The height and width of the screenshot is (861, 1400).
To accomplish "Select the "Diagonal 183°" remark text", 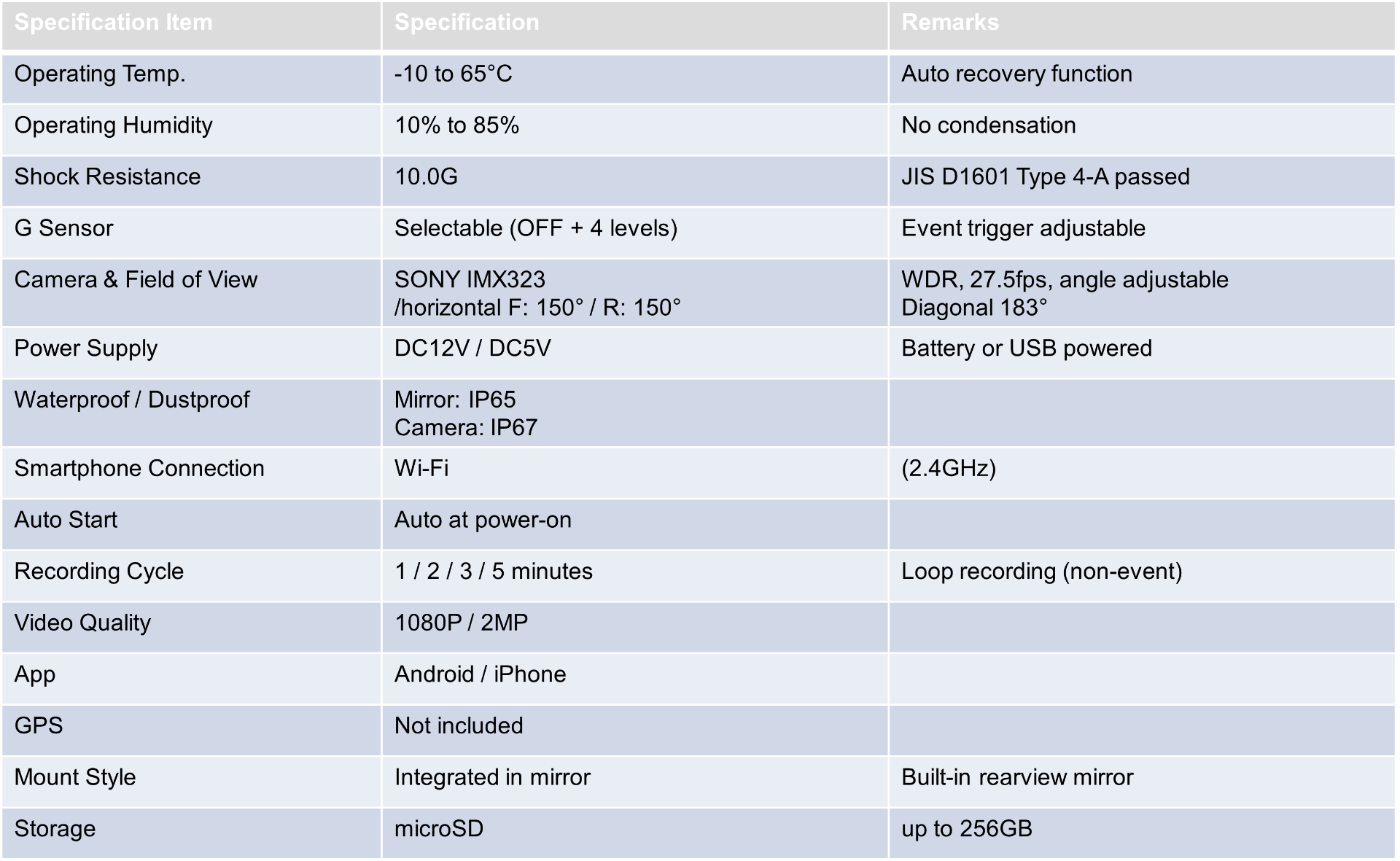I will click(x=973, y=308).
